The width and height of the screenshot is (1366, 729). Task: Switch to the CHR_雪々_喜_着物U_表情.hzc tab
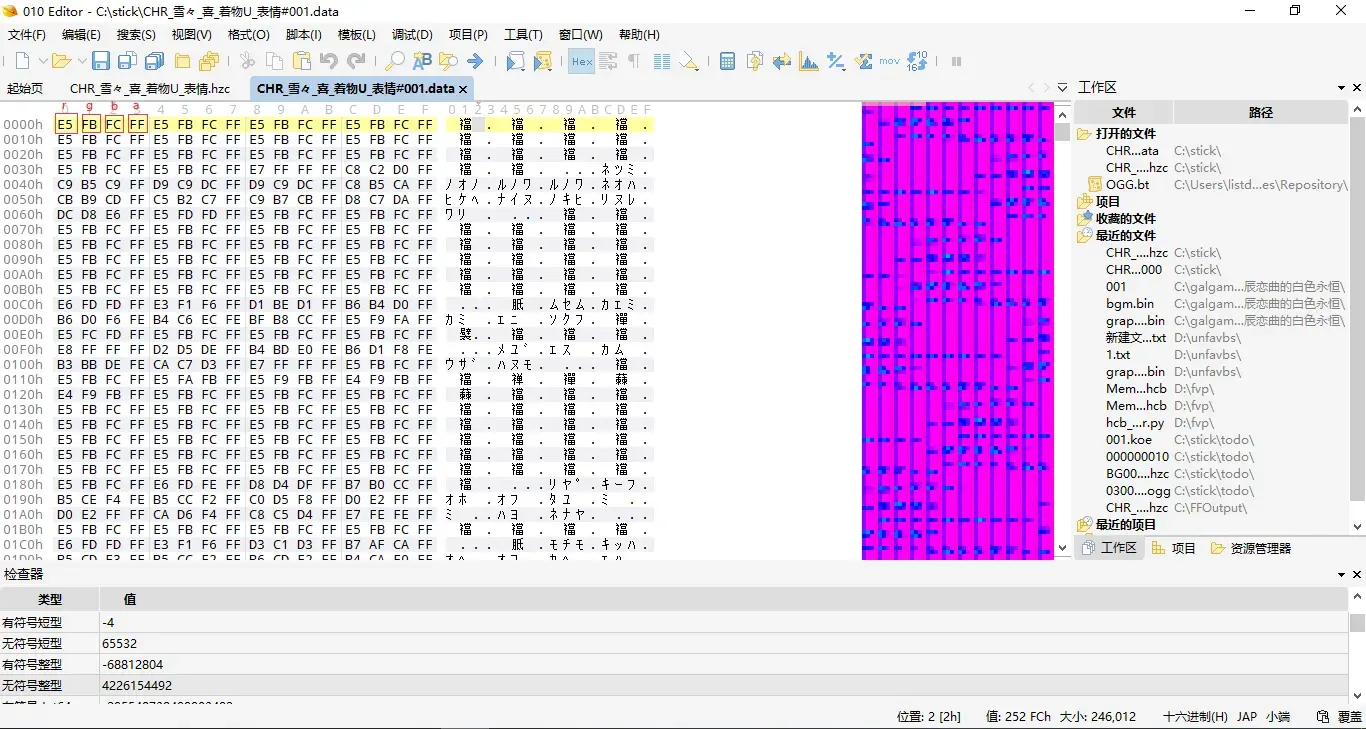[x=150, y=88]
